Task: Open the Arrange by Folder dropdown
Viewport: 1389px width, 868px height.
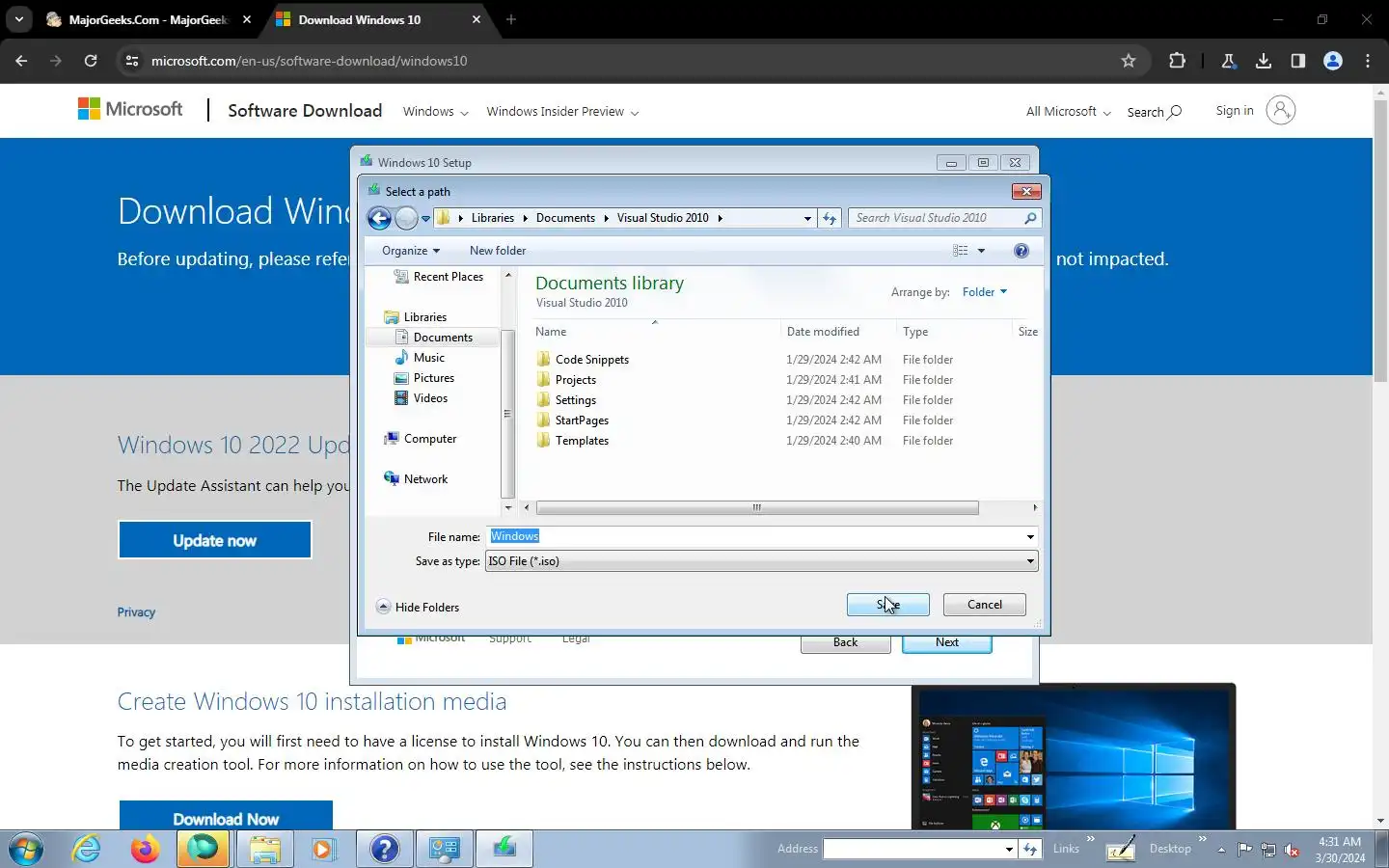Action: (x=984, y=292)
